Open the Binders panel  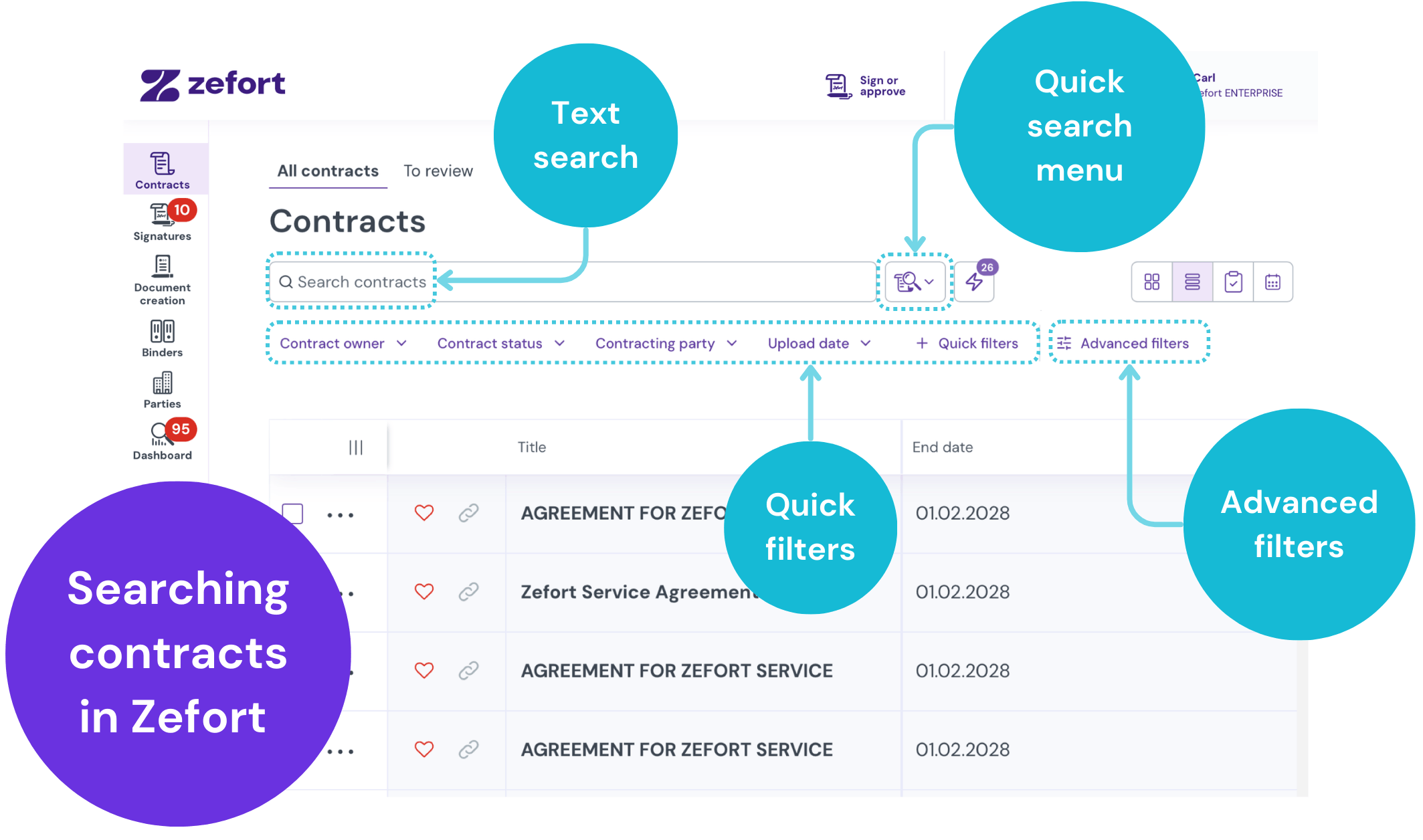(161, 338)
